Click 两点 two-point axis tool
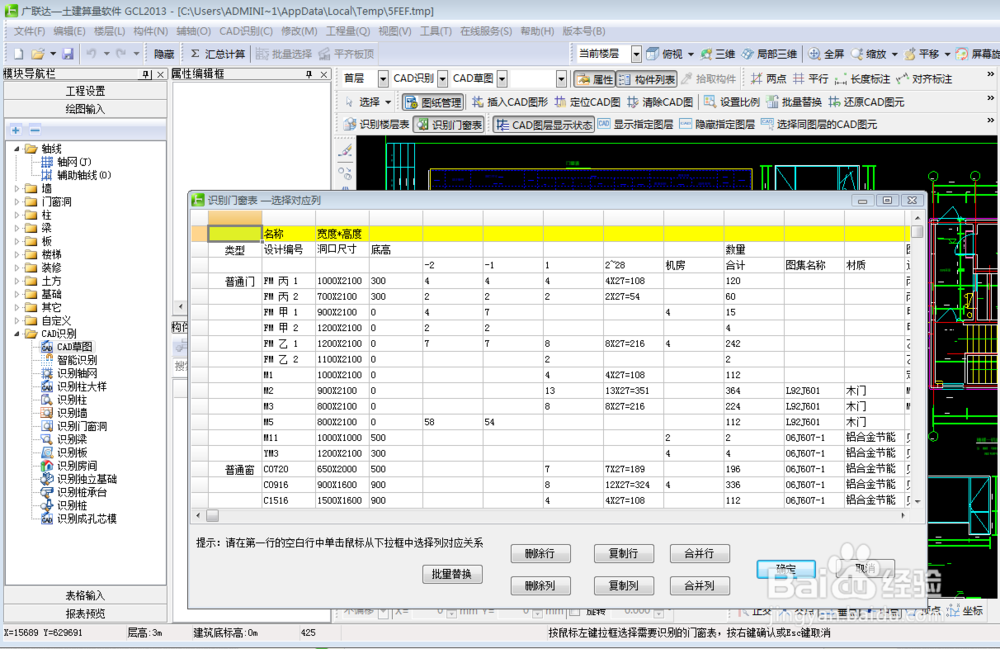Screen dimensions: 1000x649 (x=768, y=79)
